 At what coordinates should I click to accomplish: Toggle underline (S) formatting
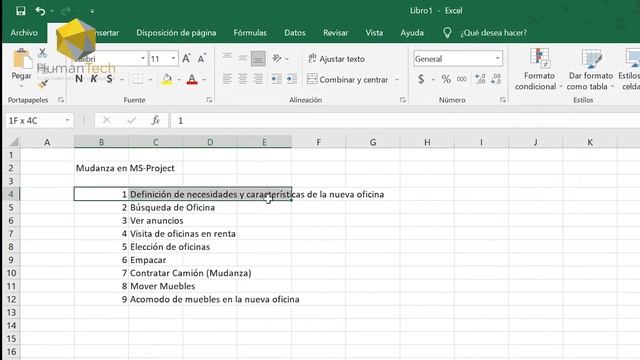pos(109,79)
